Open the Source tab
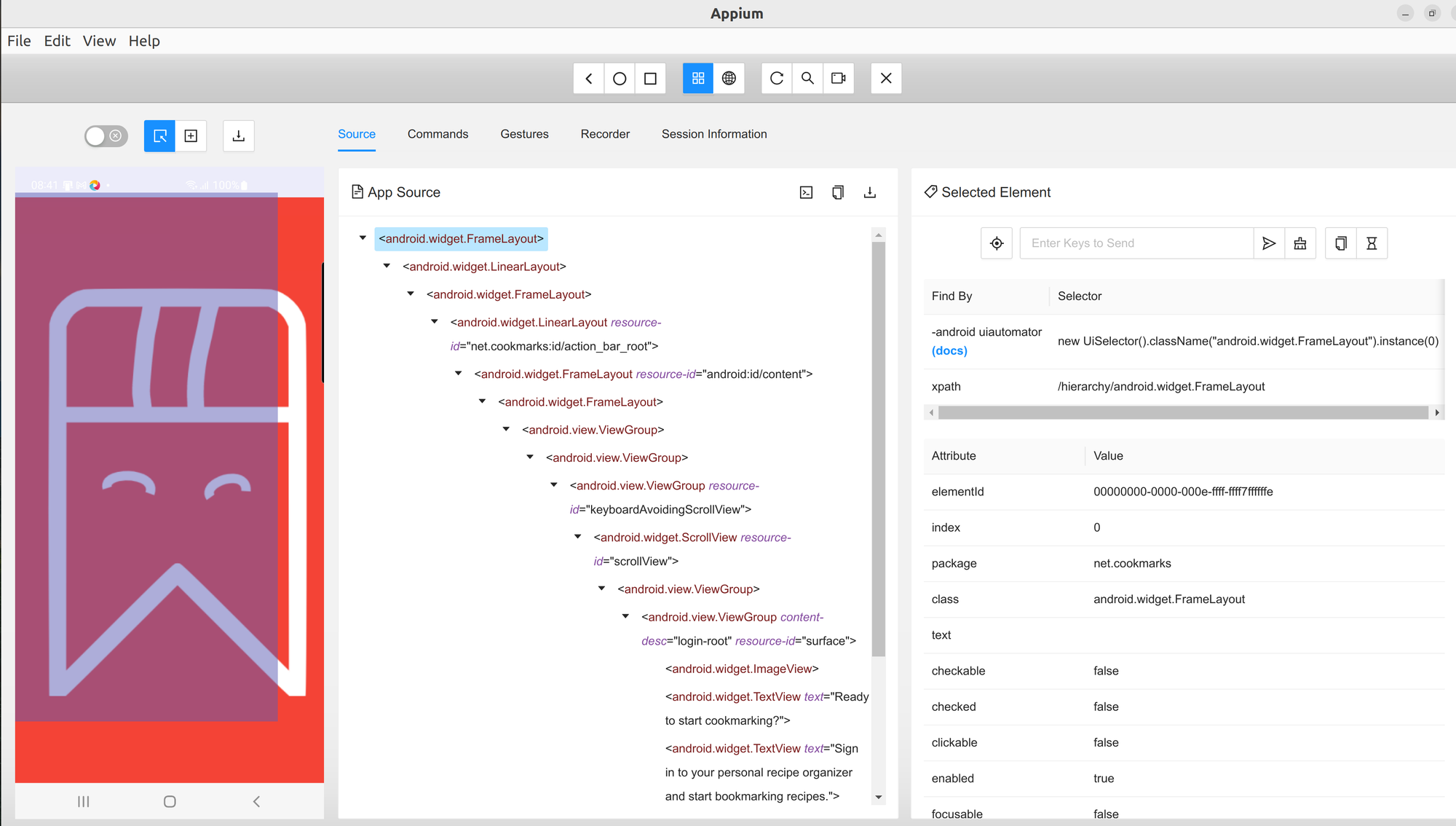The image size is (1456, 826). (357, 134)
